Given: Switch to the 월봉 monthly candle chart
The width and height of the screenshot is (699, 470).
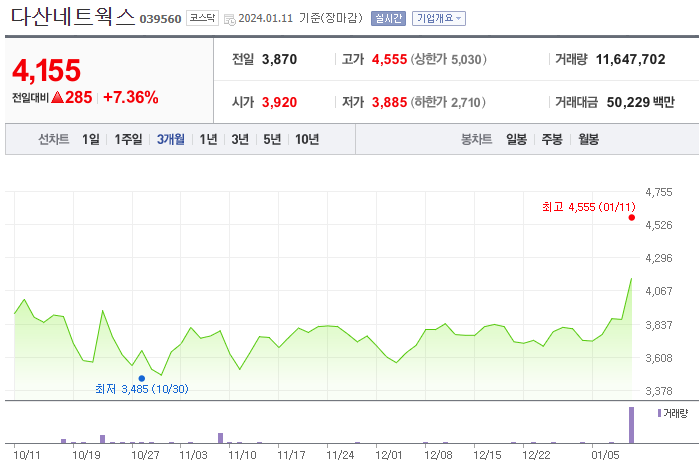Looking at the screenshot, I should click(x=588, y=140).
